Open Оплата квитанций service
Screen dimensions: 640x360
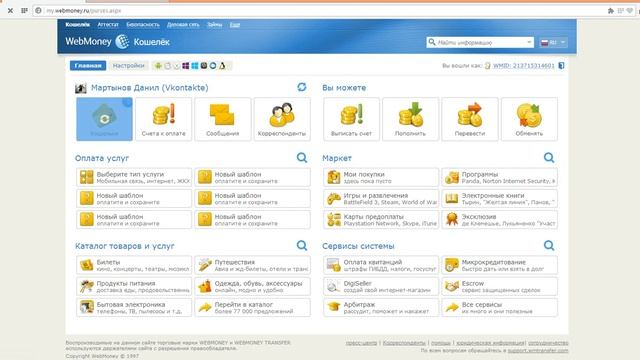tap(381, 265)
